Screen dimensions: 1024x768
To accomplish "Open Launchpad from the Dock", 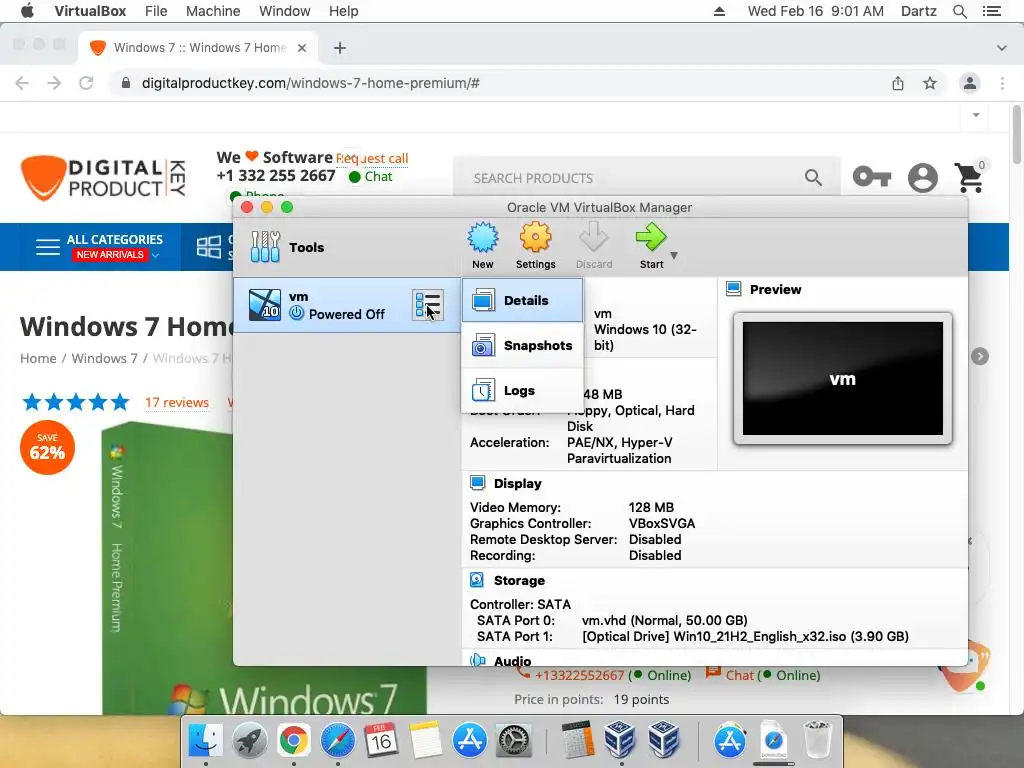I will 249,741.
